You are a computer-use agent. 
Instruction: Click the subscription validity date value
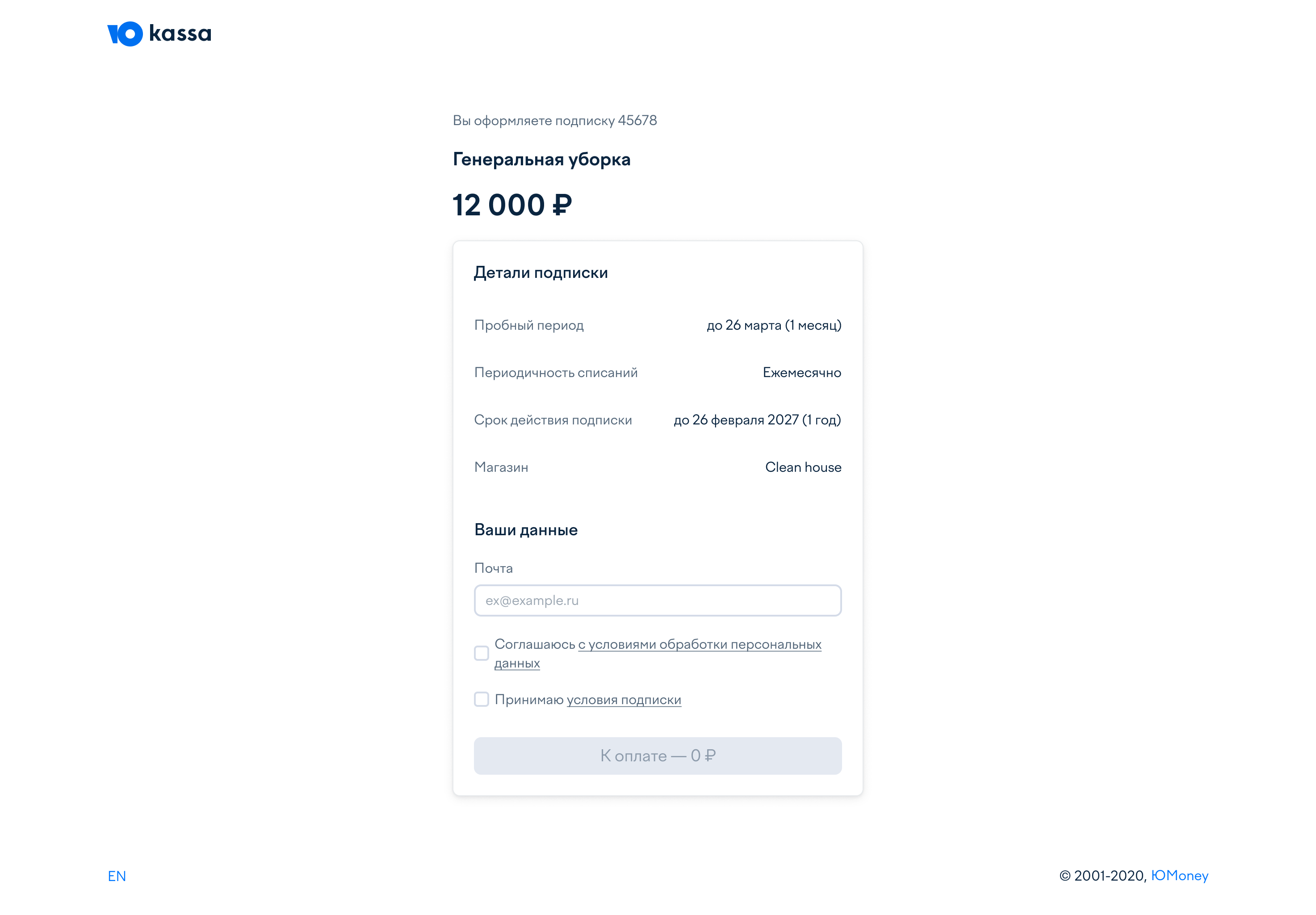(757, 420)
